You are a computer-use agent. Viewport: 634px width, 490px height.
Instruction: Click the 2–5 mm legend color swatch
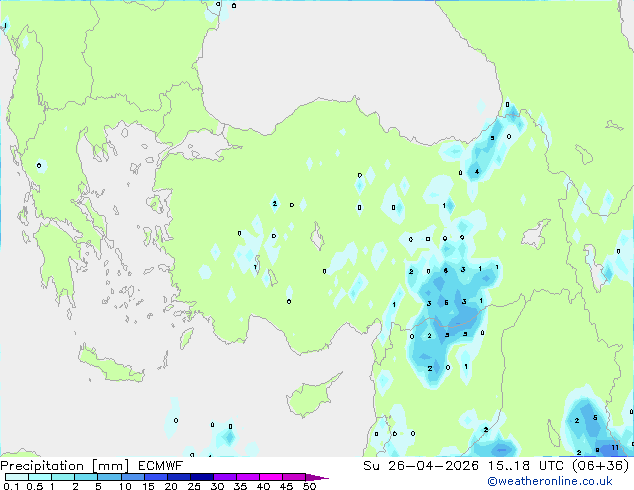coord(86,477)
